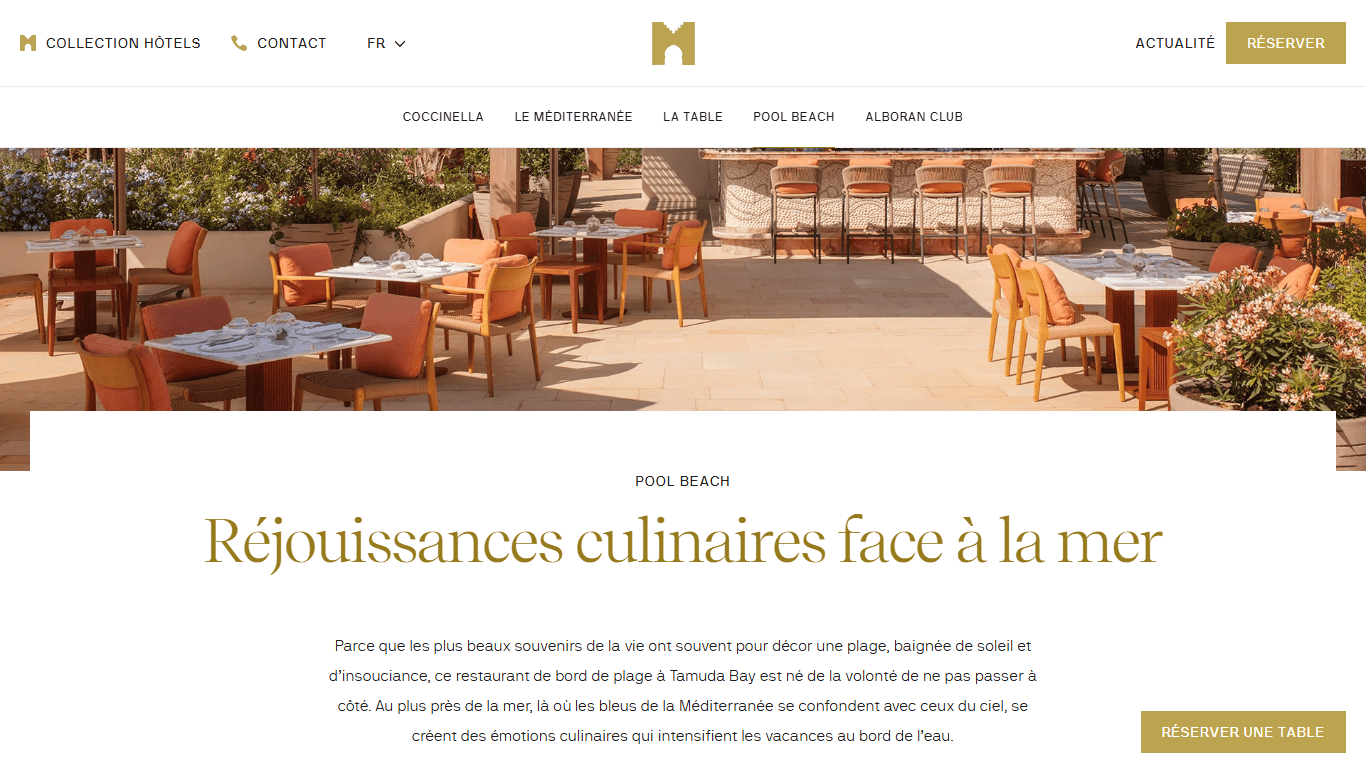Screen dimensions: 1366x768
Task: Click the small gold M icon beside Collection Hôtels
Action: [28, 43]
